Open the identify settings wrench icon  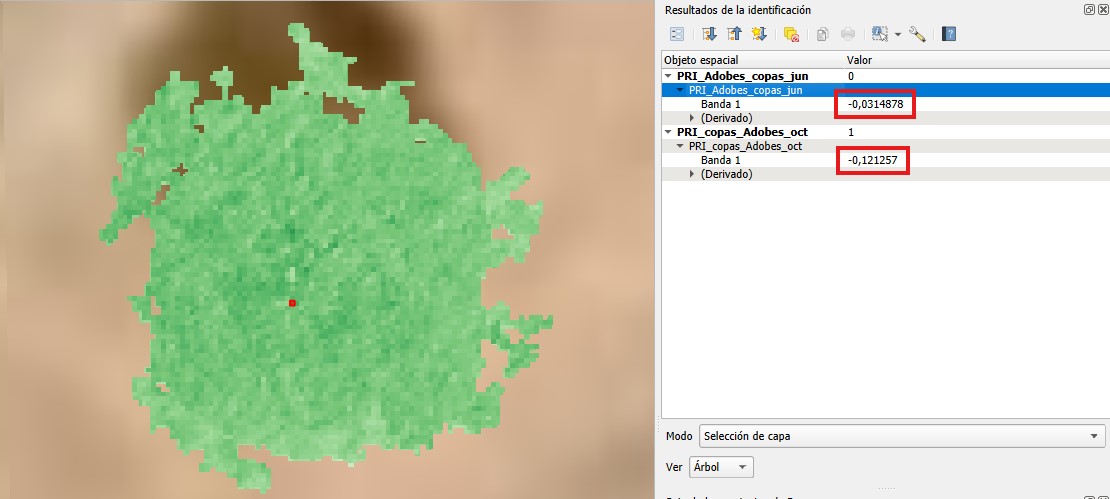(917, 34)
